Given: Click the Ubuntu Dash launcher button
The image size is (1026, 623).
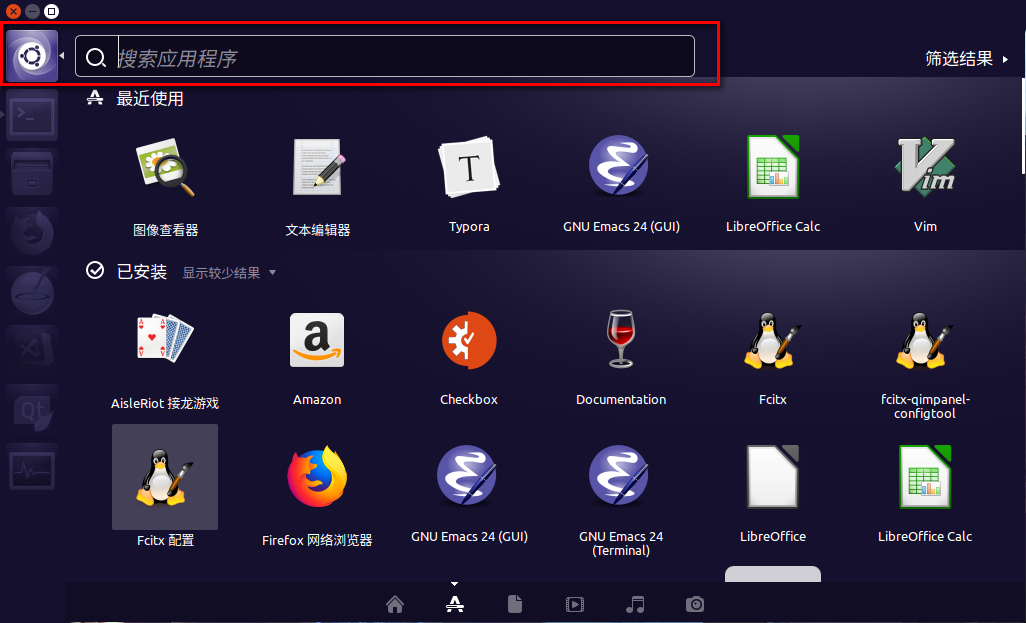Looking at the screenshot, I should pyautogui.click(x=32, y=56).
